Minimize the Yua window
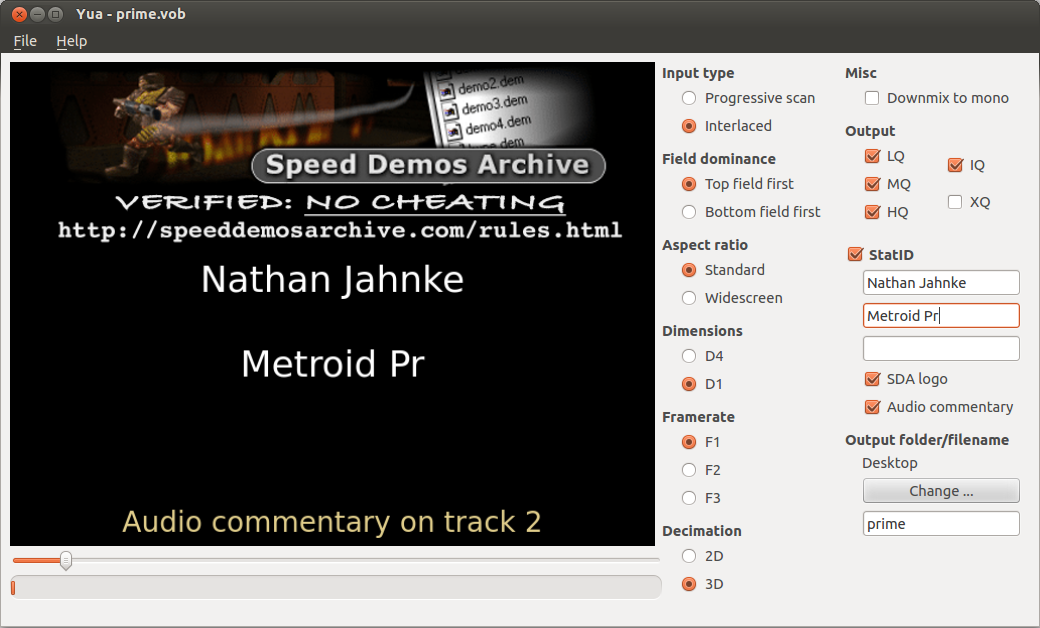The width and height of the screenshot is (1040, 628). (x=38, y=14)
